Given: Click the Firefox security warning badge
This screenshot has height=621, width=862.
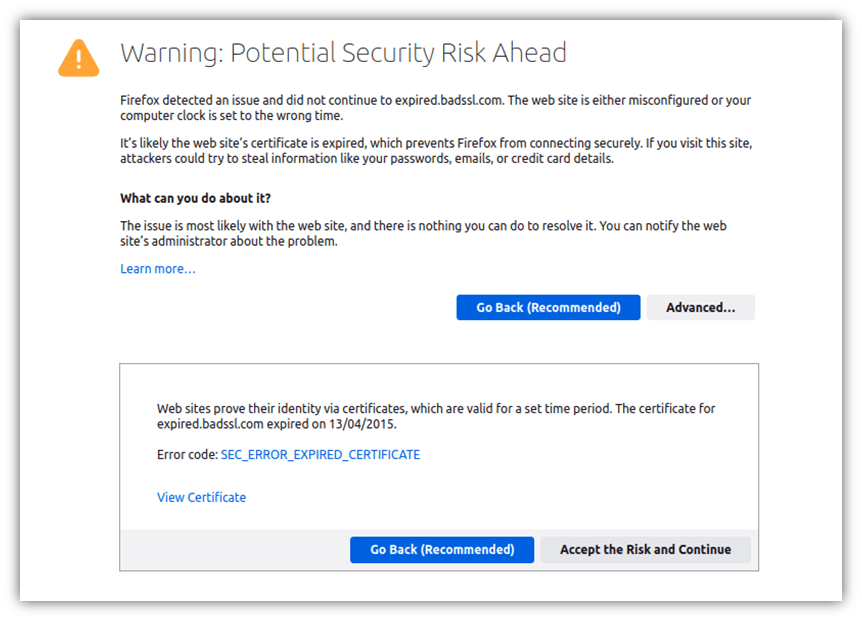Looking at the screenshot, I should [77, 57].
